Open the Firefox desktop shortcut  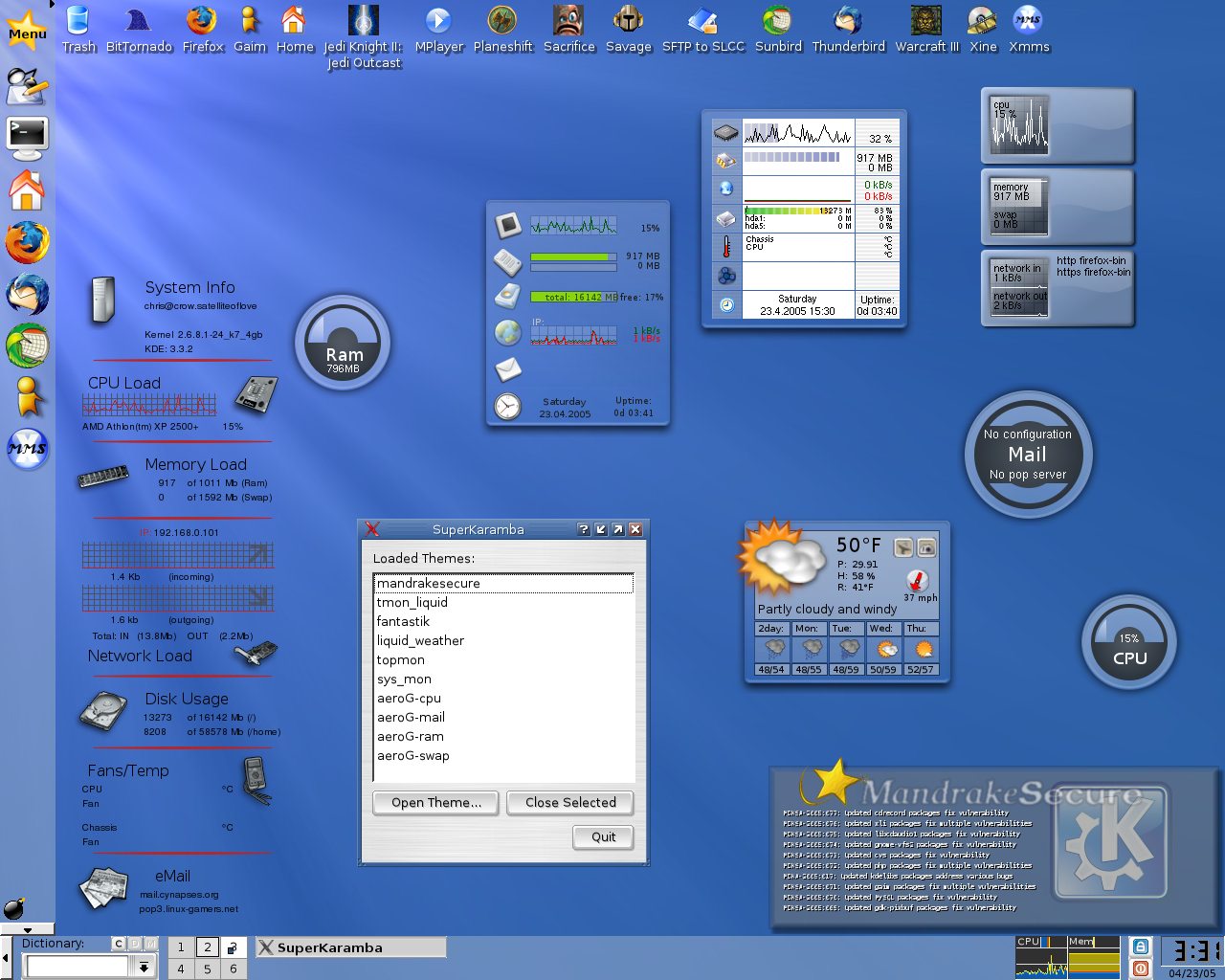202,30
